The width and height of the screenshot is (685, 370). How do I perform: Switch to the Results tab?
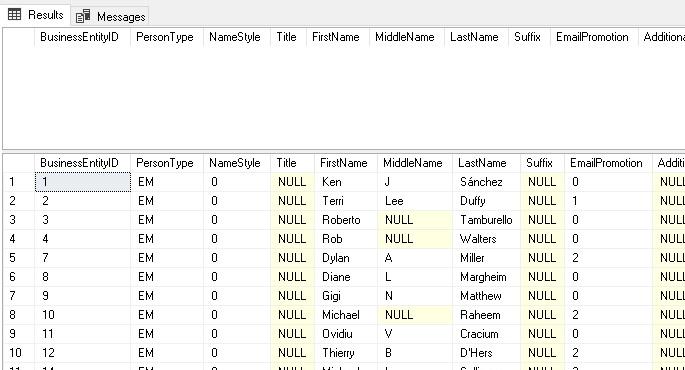pyautogui.click(x=36, y=15)
